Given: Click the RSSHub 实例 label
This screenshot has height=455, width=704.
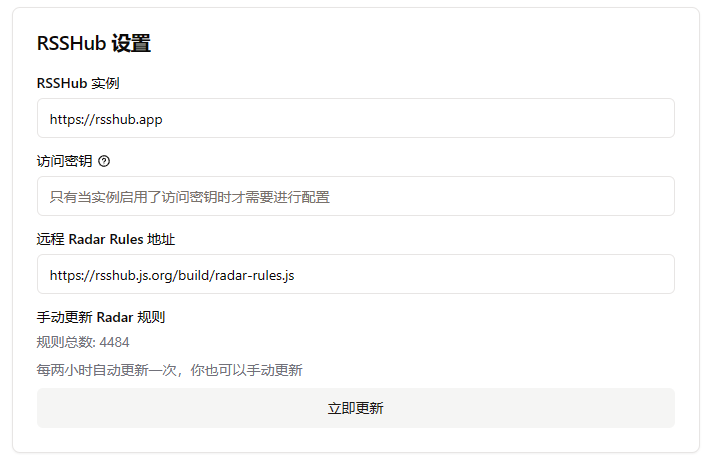Looking at the screenshot, I should [78, 83].
